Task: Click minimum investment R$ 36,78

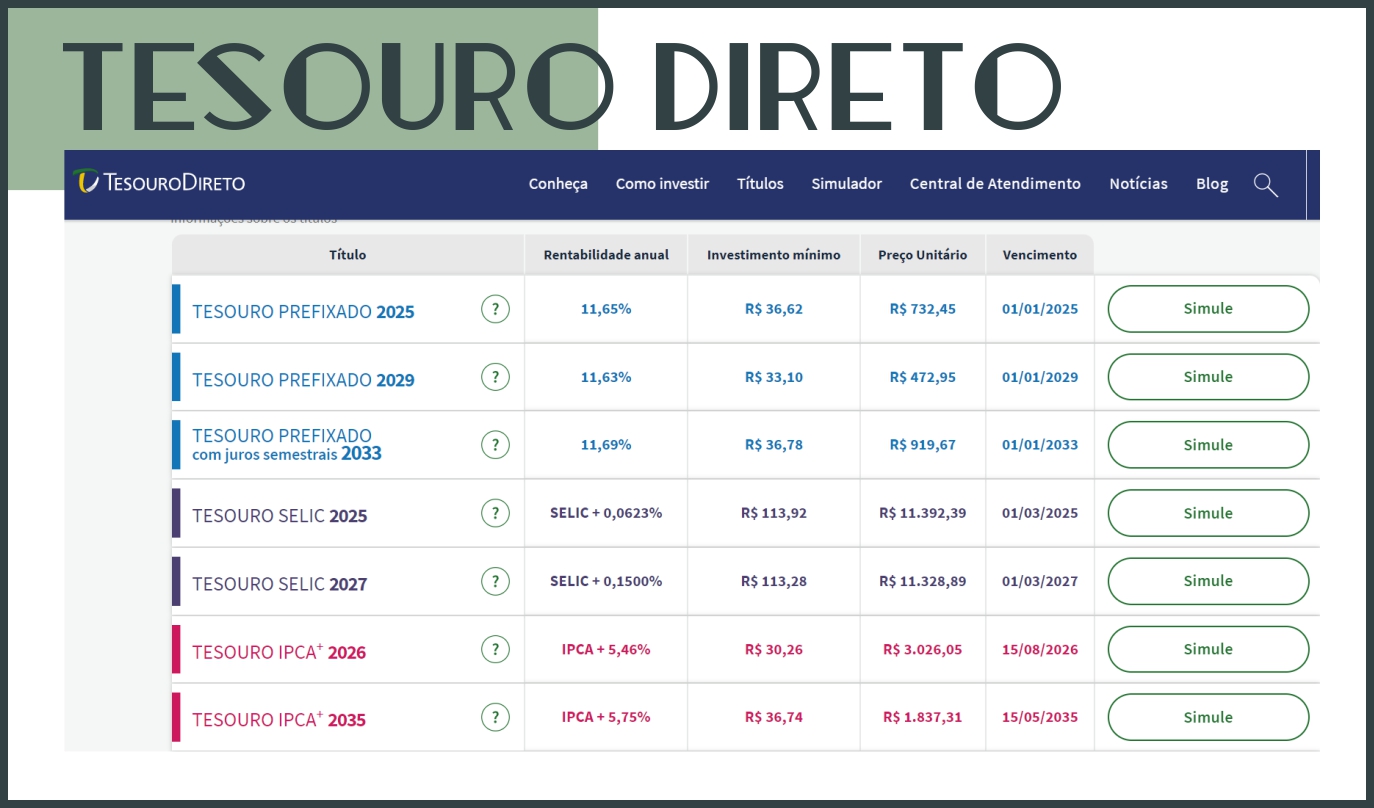Action: [774, 445]
